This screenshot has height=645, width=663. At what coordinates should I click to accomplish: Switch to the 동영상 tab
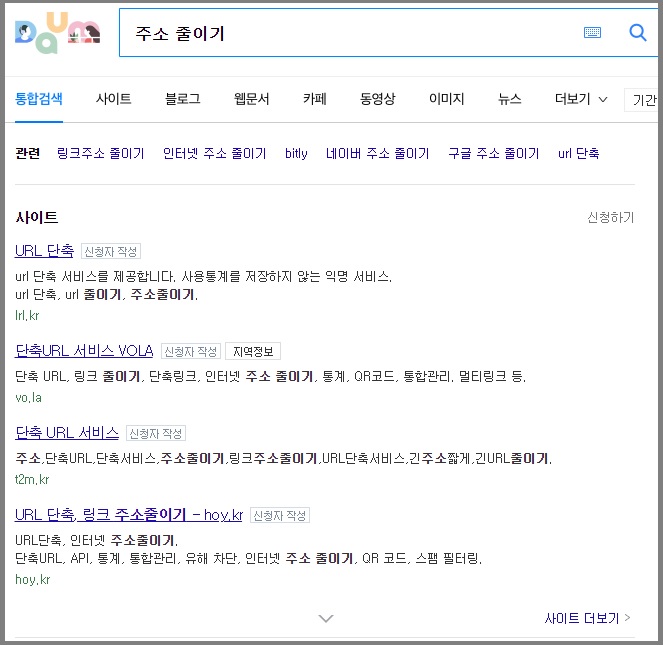378,99
